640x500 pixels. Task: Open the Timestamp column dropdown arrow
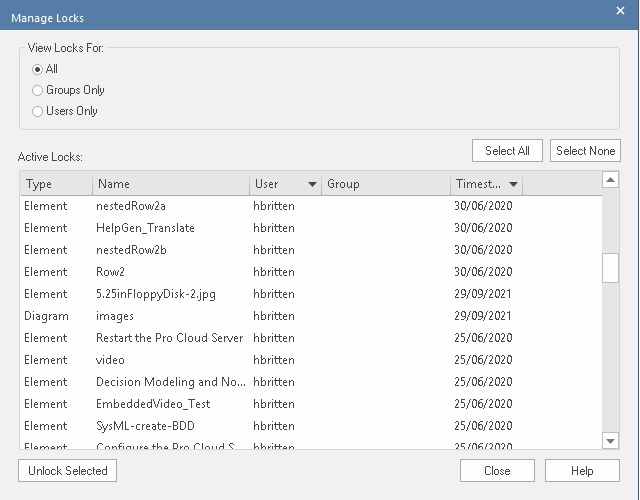pyautogui.click(x=513, y=184)
